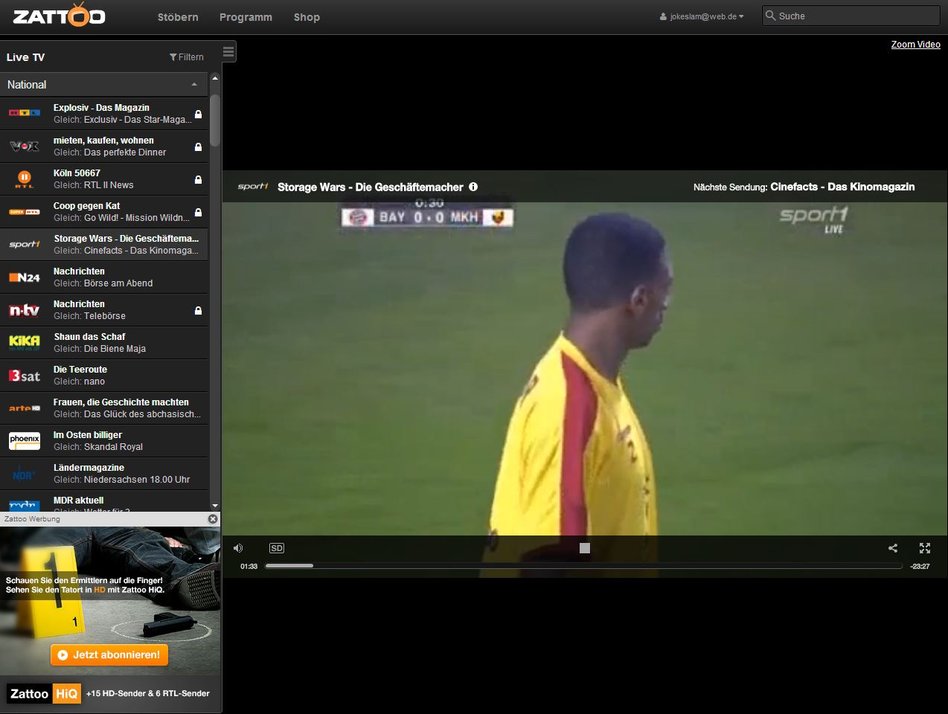
Task: Select KiKA channel logo
Action: 24,342
